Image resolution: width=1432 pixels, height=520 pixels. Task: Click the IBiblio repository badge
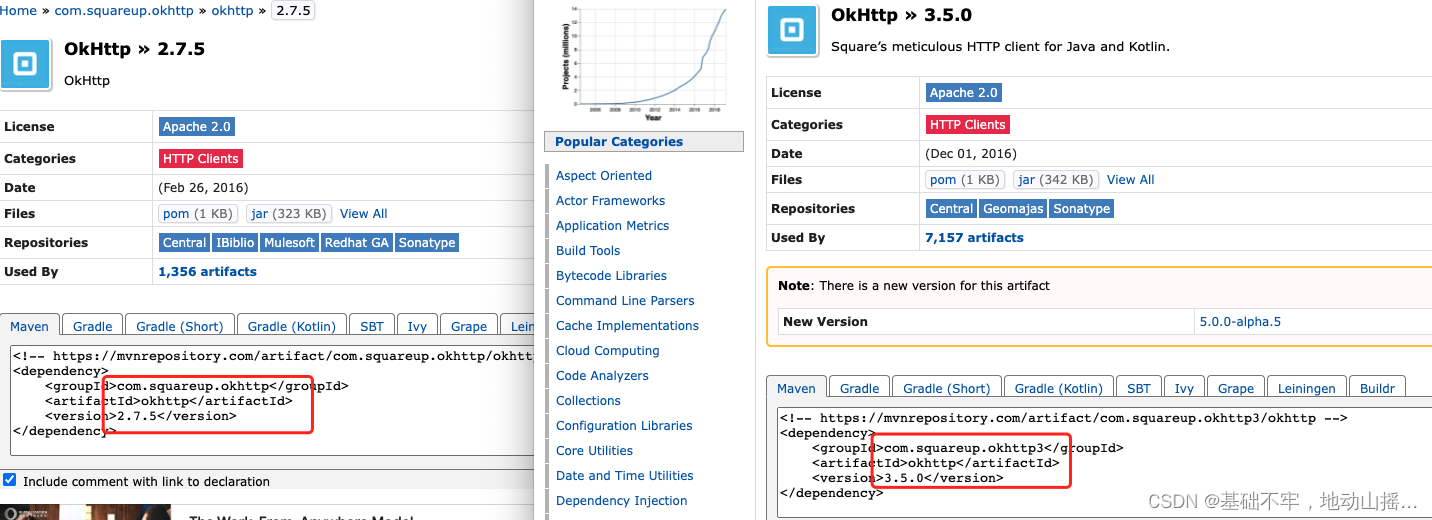click(x=235, y=242)
